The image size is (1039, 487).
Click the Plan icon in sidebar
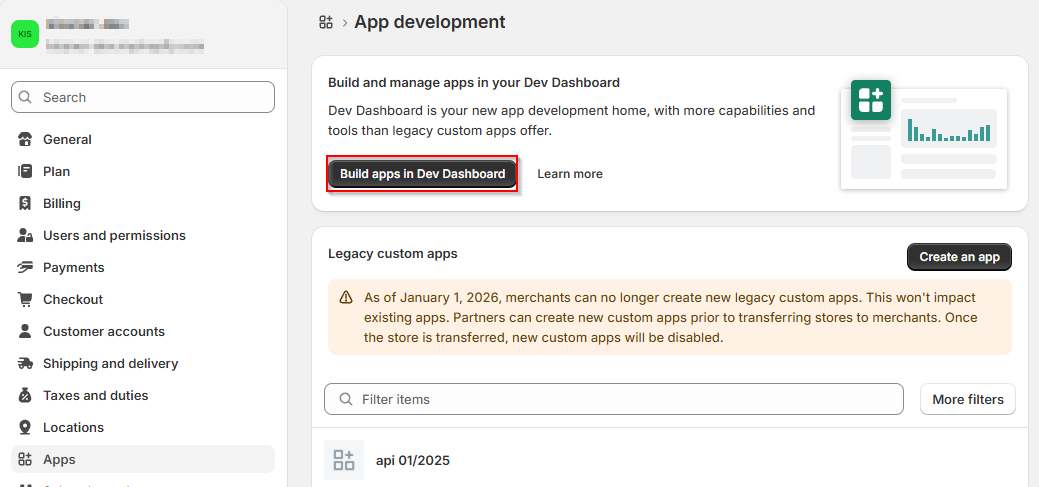click(x=25, y=172)
